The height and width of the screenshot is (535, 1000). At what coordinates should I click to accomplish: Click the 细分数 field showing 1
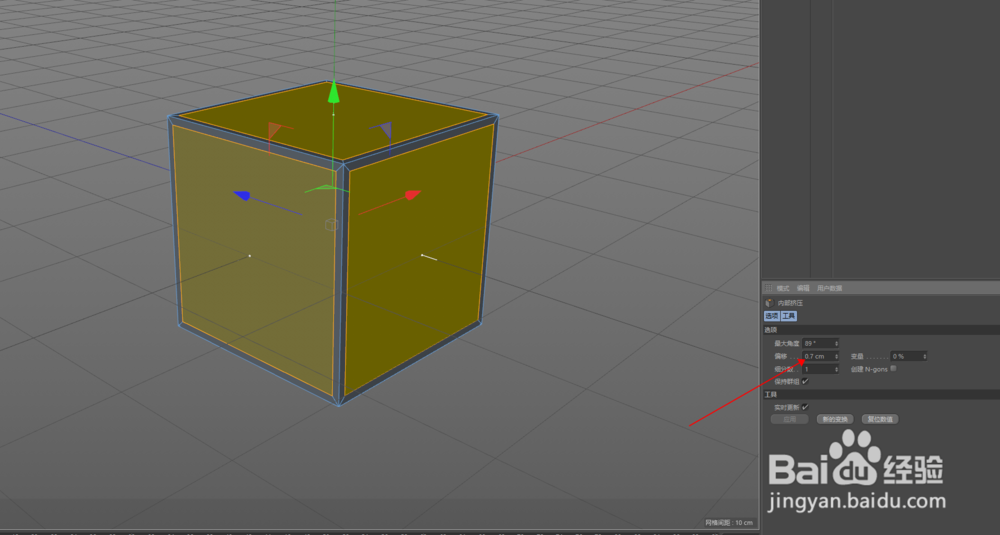coord(818,369)
